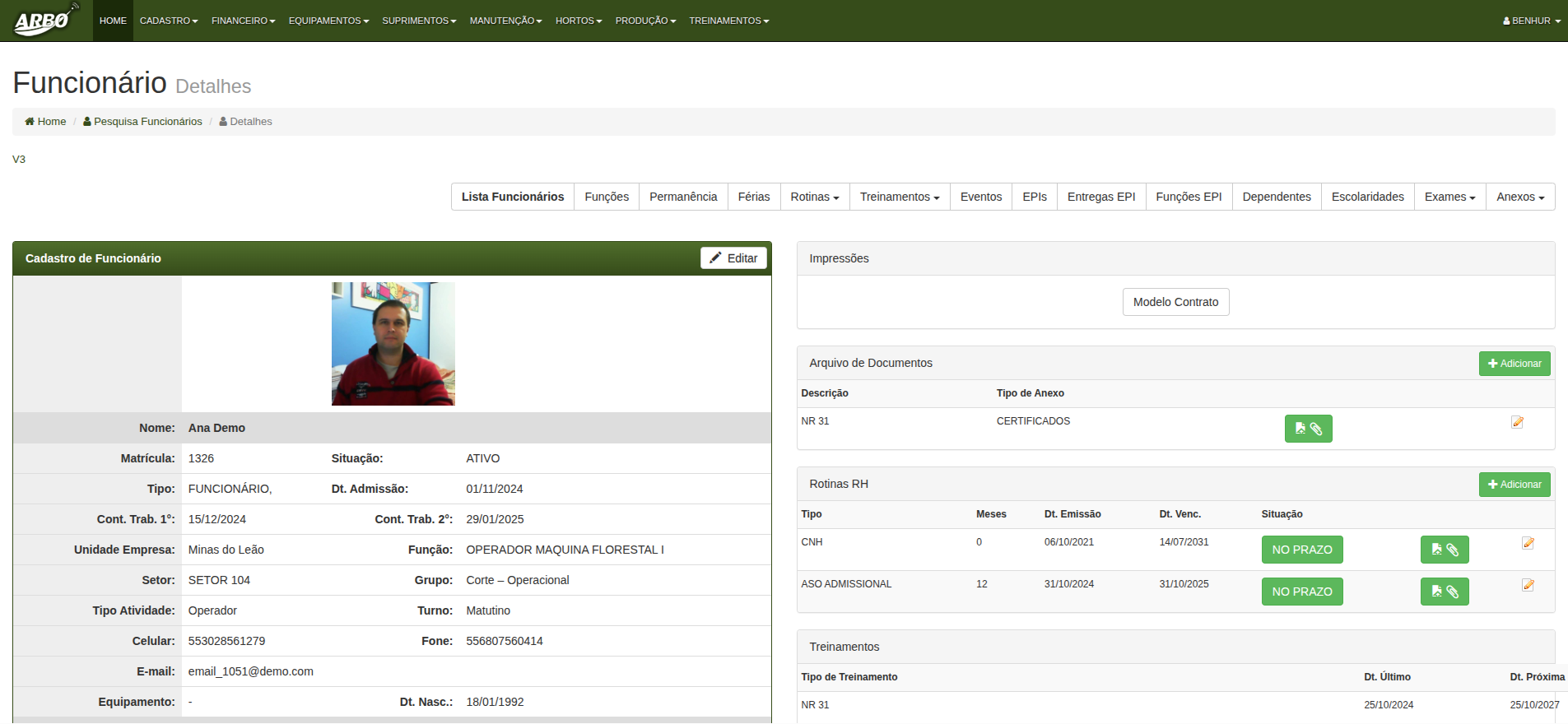Click the Editar button
Viewport: 1568px width, 724px height.
(733, 258)
